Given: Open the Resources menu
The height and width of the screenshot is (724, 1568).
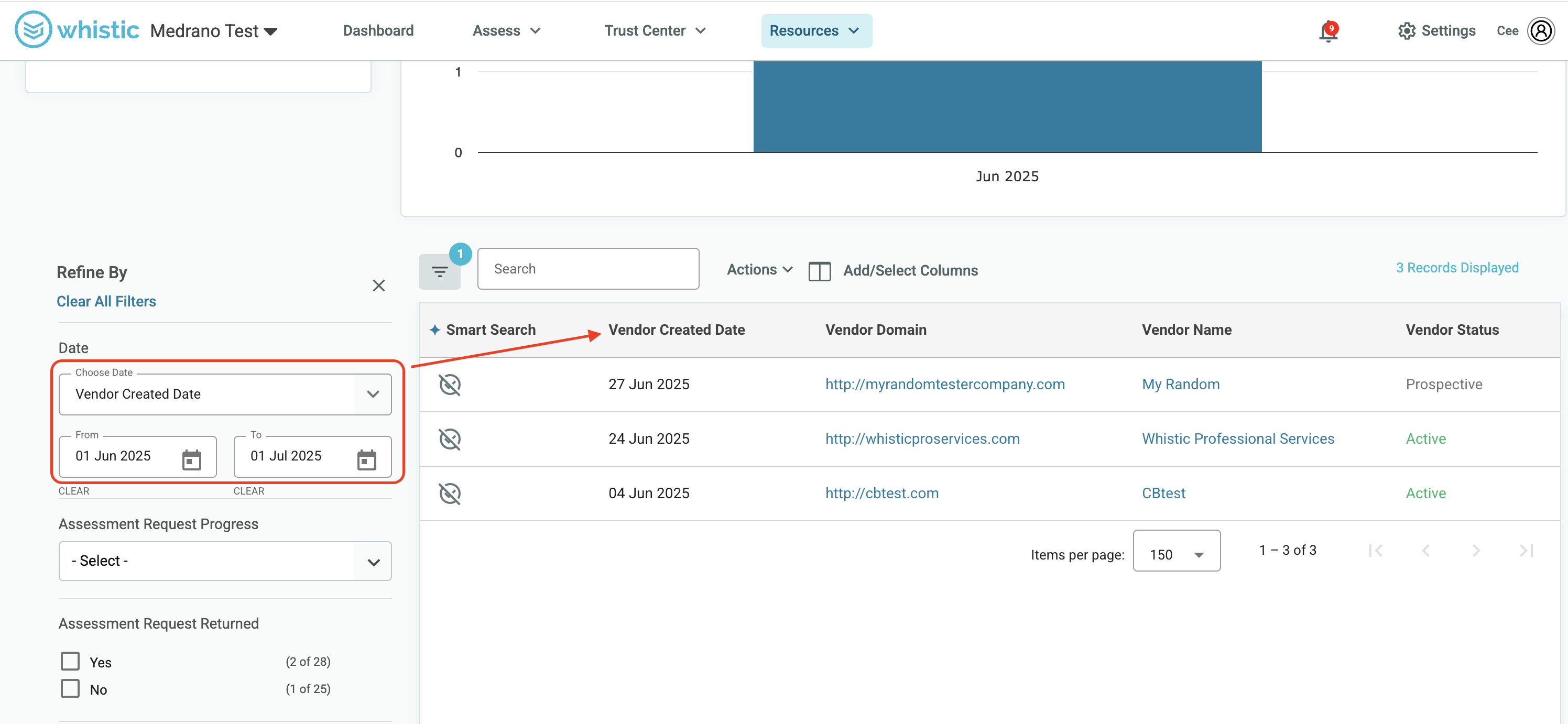Looking at the screenshot, I should [815, 30].
